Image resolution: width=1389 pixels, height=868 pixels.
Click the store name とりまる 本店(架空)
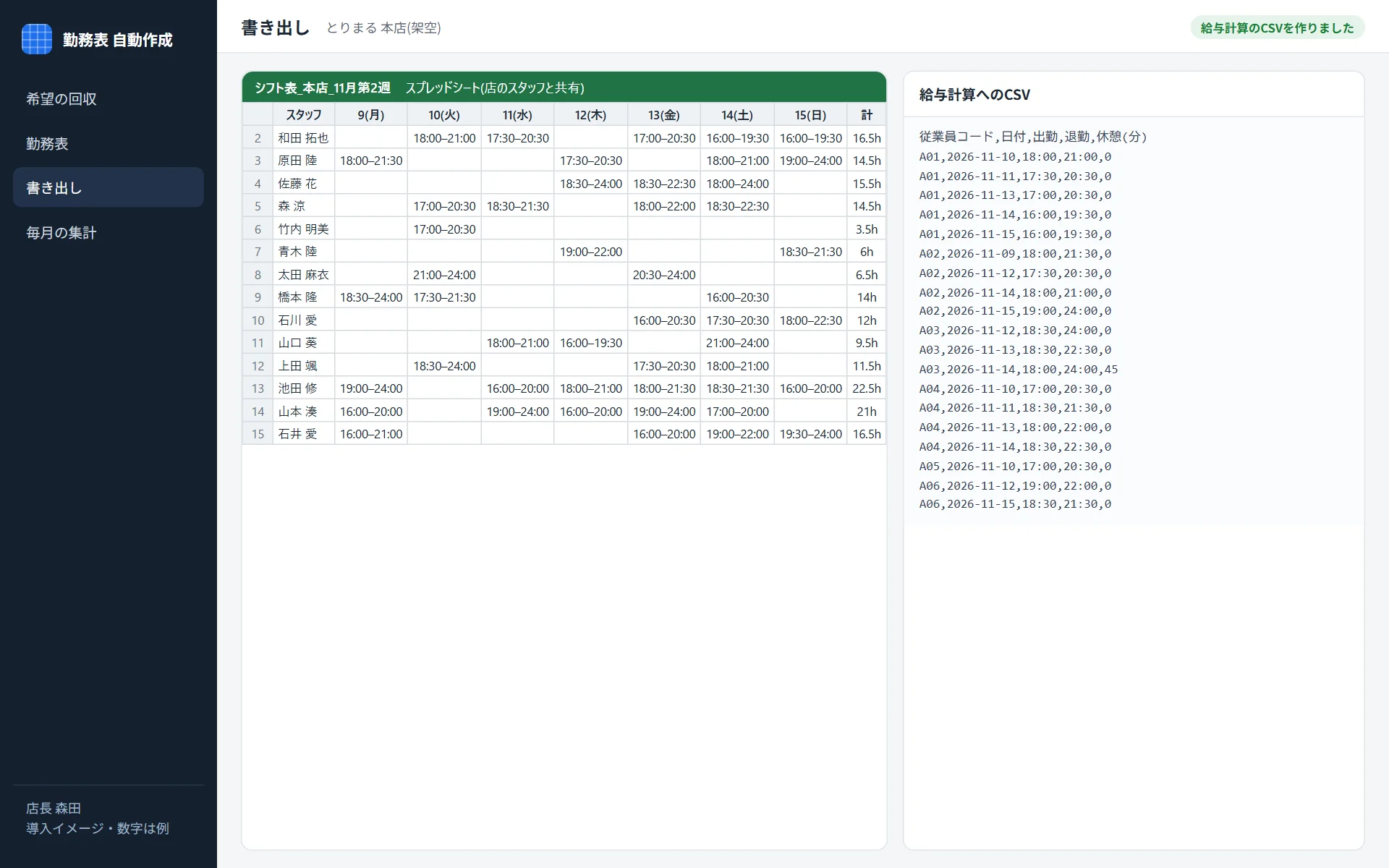(x=383, y=27)
